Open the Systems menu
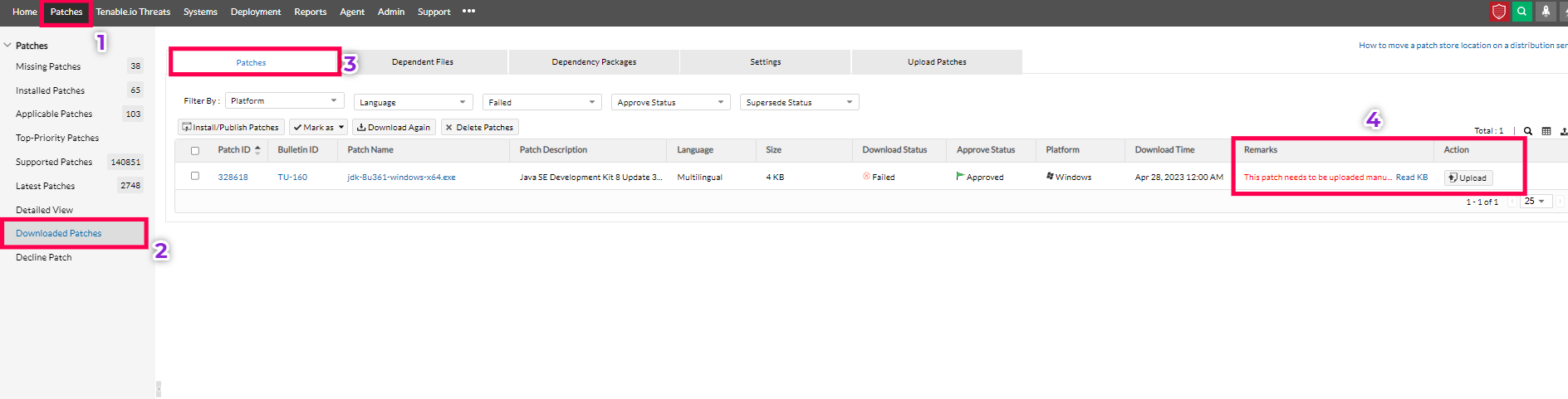Viewport: 1568px width, 399px height. pyautogui.click(x=200, y=12)
